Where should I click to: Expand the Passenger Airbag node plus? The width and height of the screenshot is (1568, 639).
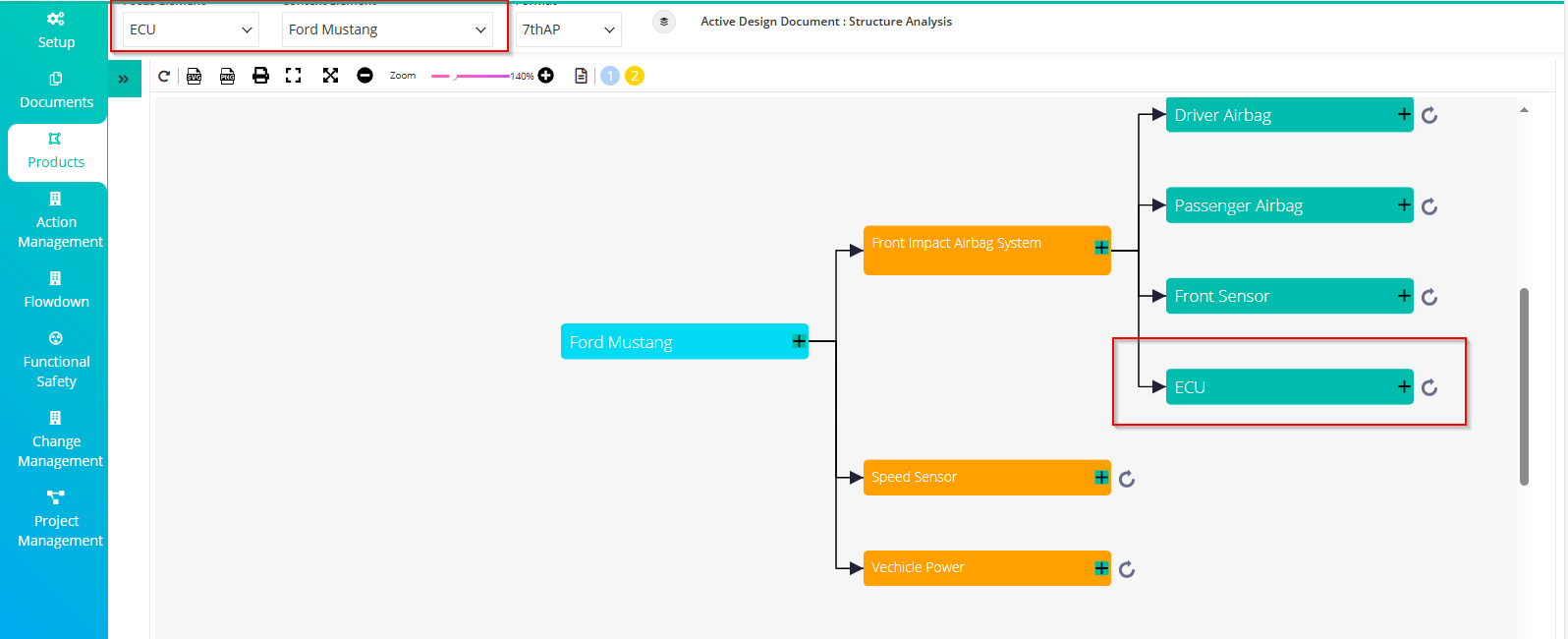click(x=1404, y=204)
